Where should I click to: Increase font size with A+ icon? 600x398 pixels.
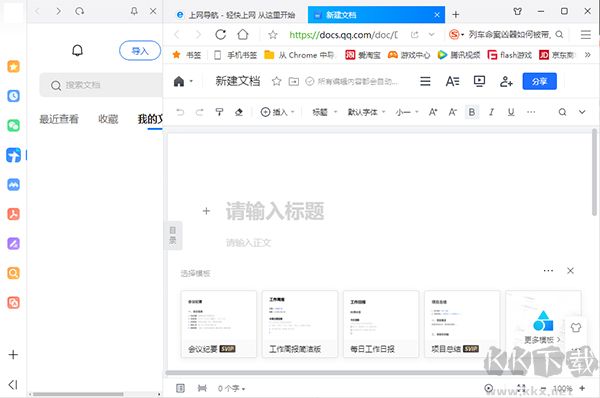click(433, 112)
